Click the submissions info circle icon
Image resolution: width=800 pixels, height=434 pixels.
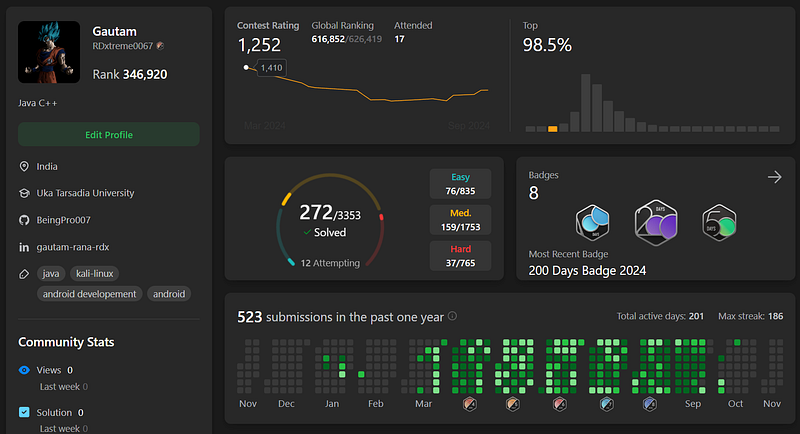coord(452,316)
